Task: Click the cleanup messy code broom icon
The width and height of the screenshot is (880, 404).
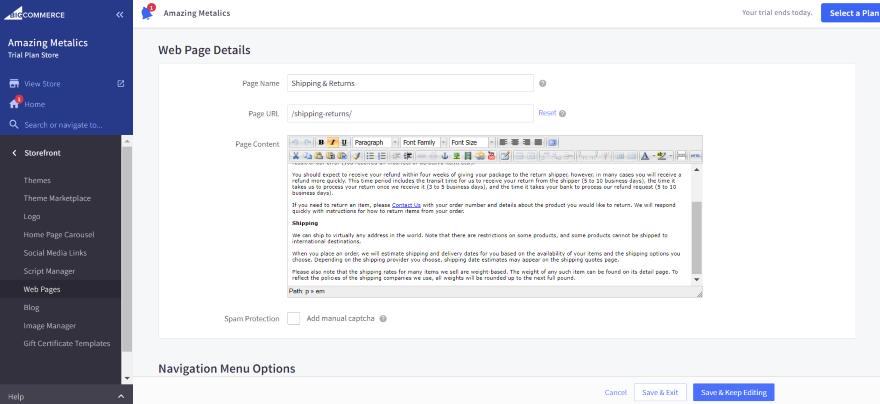Action: (x=356, y=156)
